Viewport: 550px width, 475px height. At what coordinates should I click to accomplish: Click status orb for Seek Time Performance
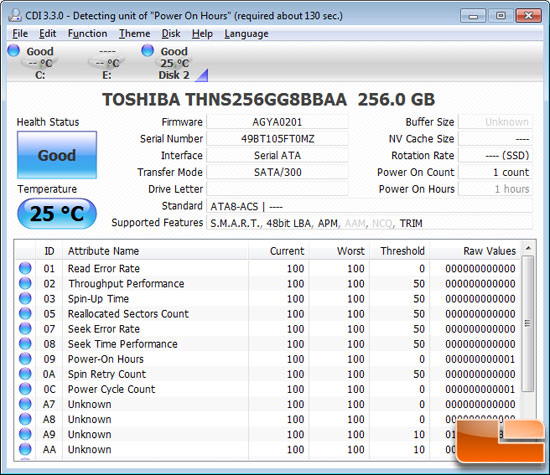pos(25,343)
